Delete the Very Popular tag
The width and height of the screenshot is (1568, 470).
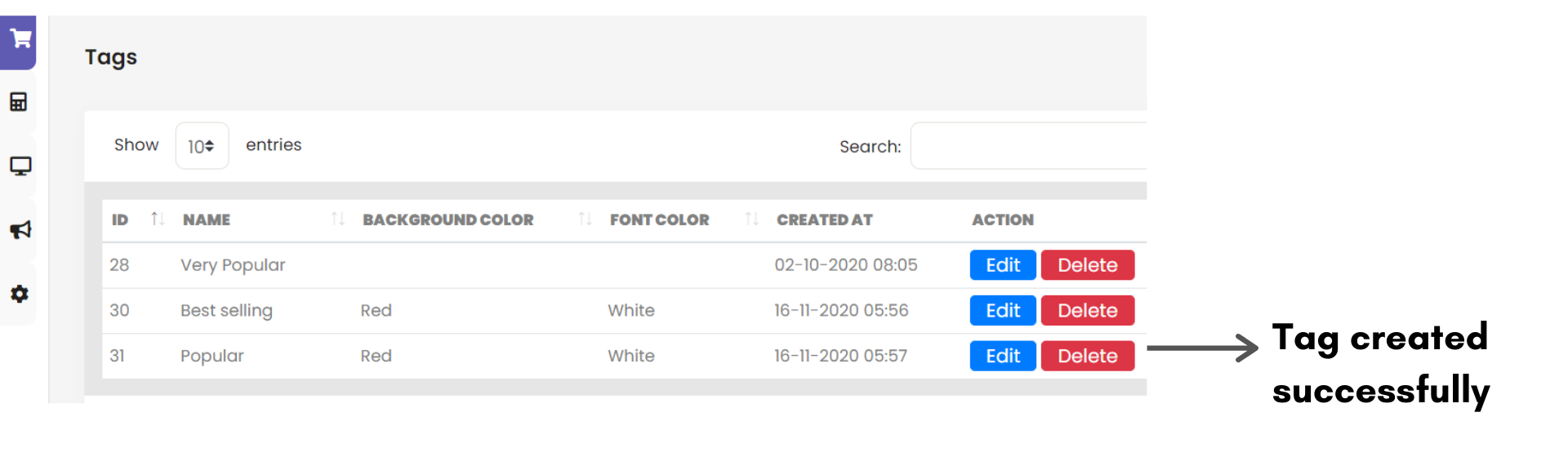point(1087,265)
